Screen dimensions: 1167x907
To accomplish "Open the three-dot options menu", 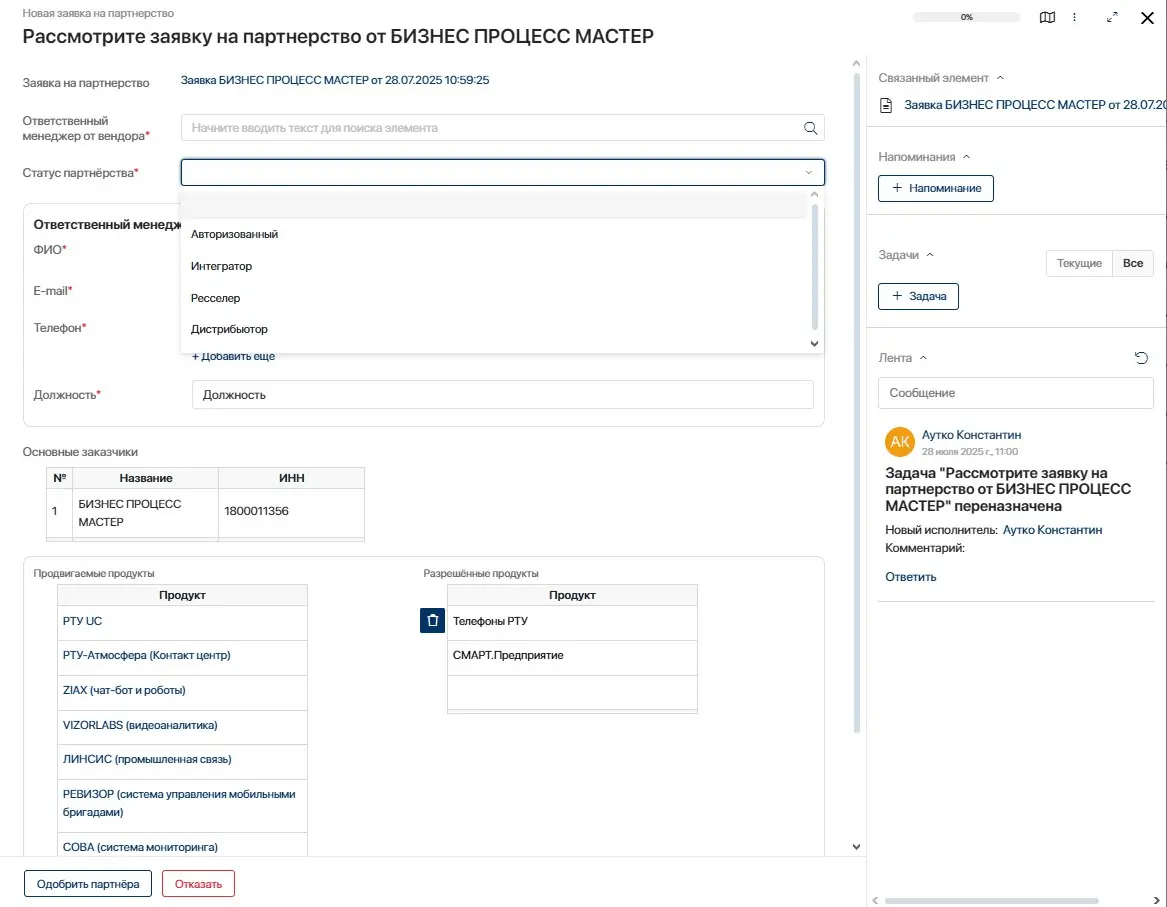I will (x=1074, y=17).
